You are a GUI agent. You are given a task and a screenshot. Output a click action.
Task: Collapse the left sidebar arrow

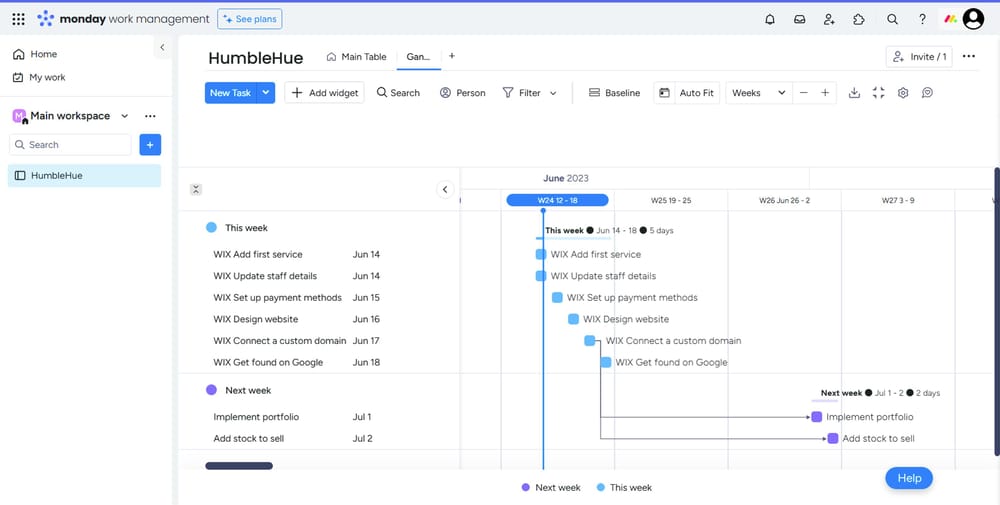162,47
